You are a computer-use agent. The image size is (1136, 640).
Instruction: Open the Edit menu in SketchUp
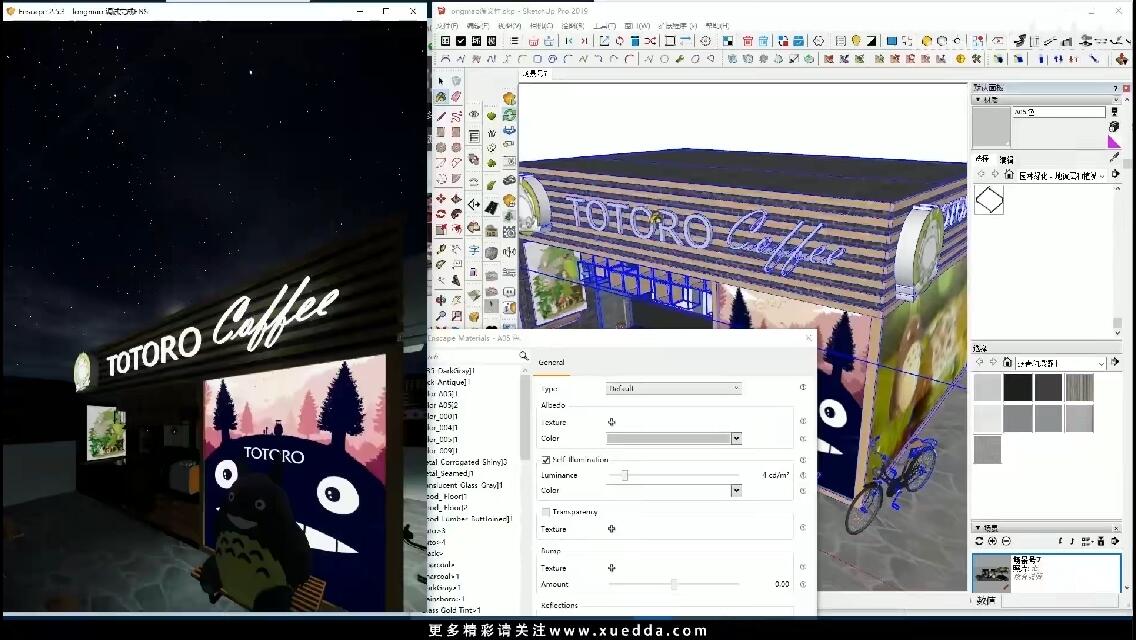[478, 26]
